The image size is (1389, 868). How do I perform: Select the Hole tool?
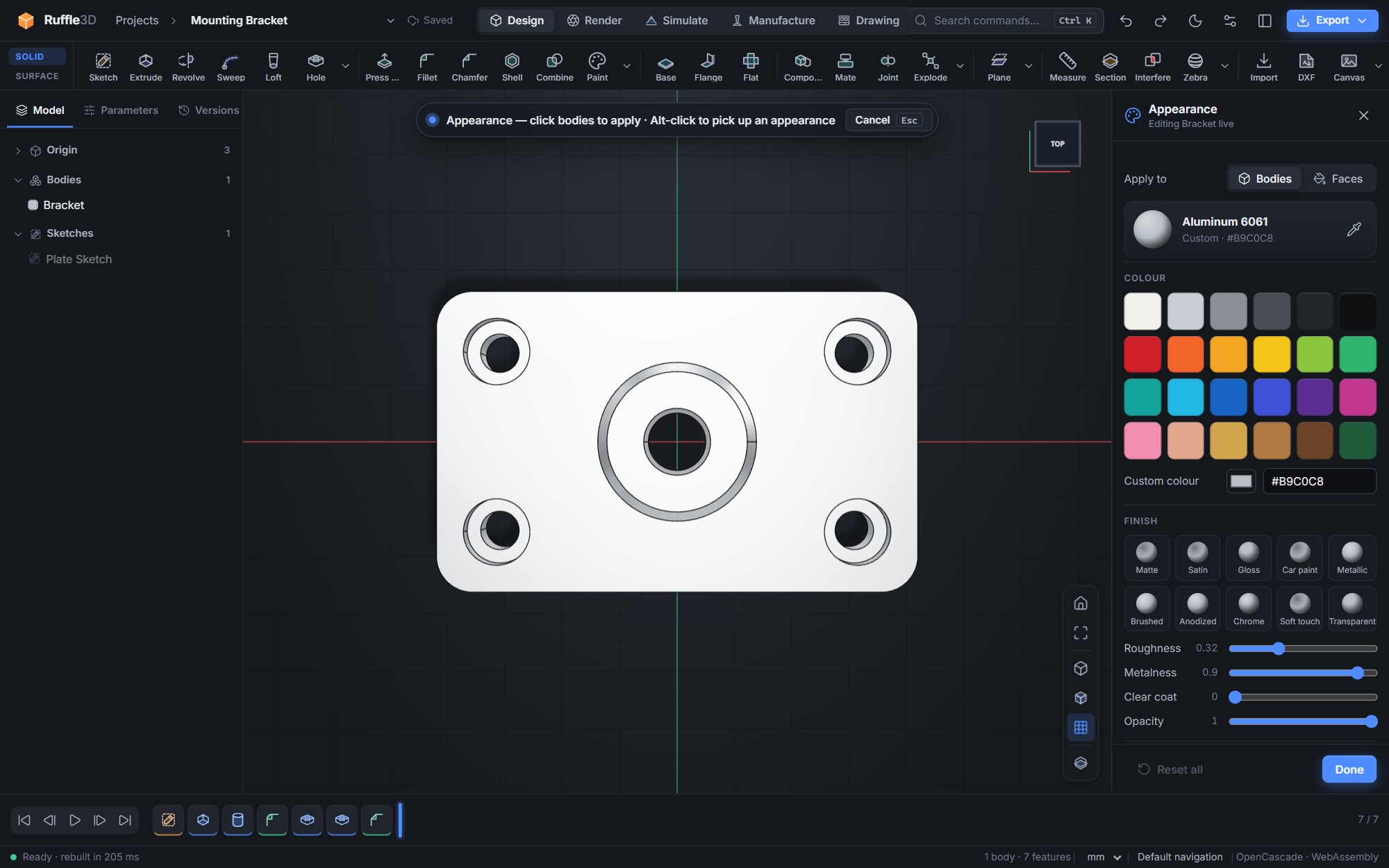point(316,67)
